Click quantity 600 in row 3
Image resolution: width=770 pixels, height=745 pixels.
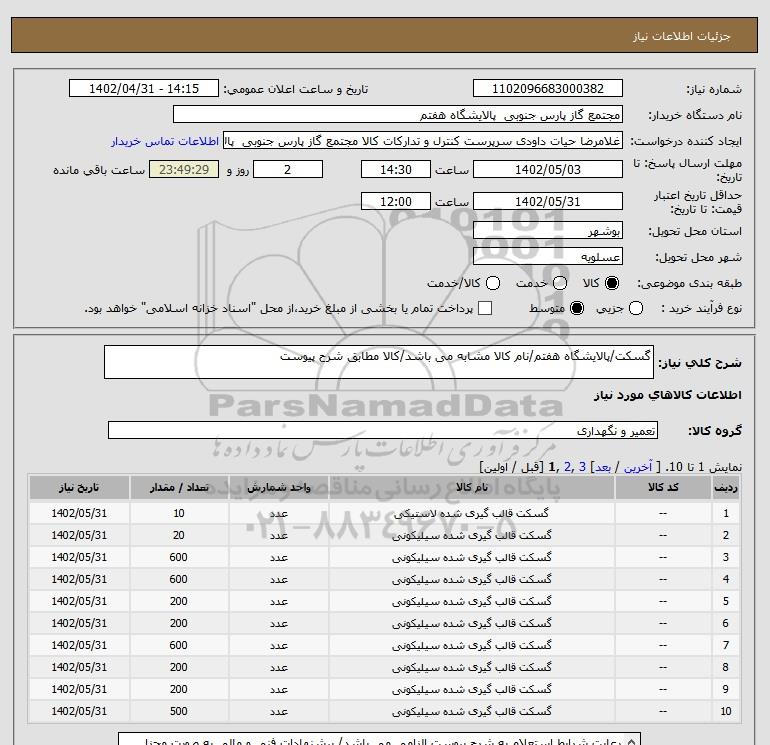tap(179, 557)
